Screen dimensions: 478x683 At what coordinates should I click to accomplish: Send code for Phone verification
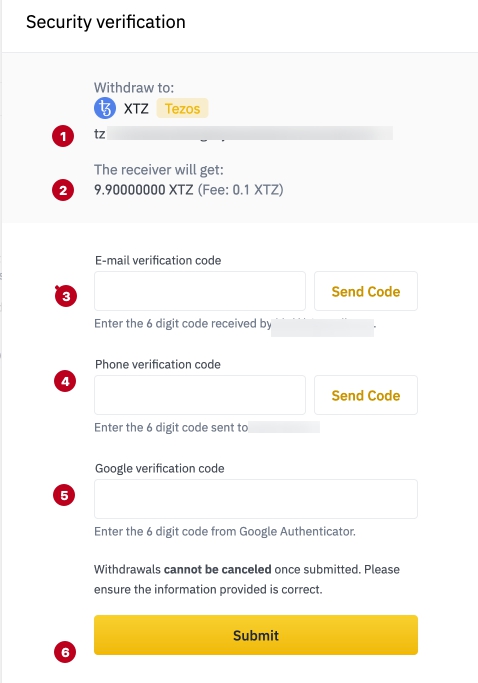(x=366, y=395)
